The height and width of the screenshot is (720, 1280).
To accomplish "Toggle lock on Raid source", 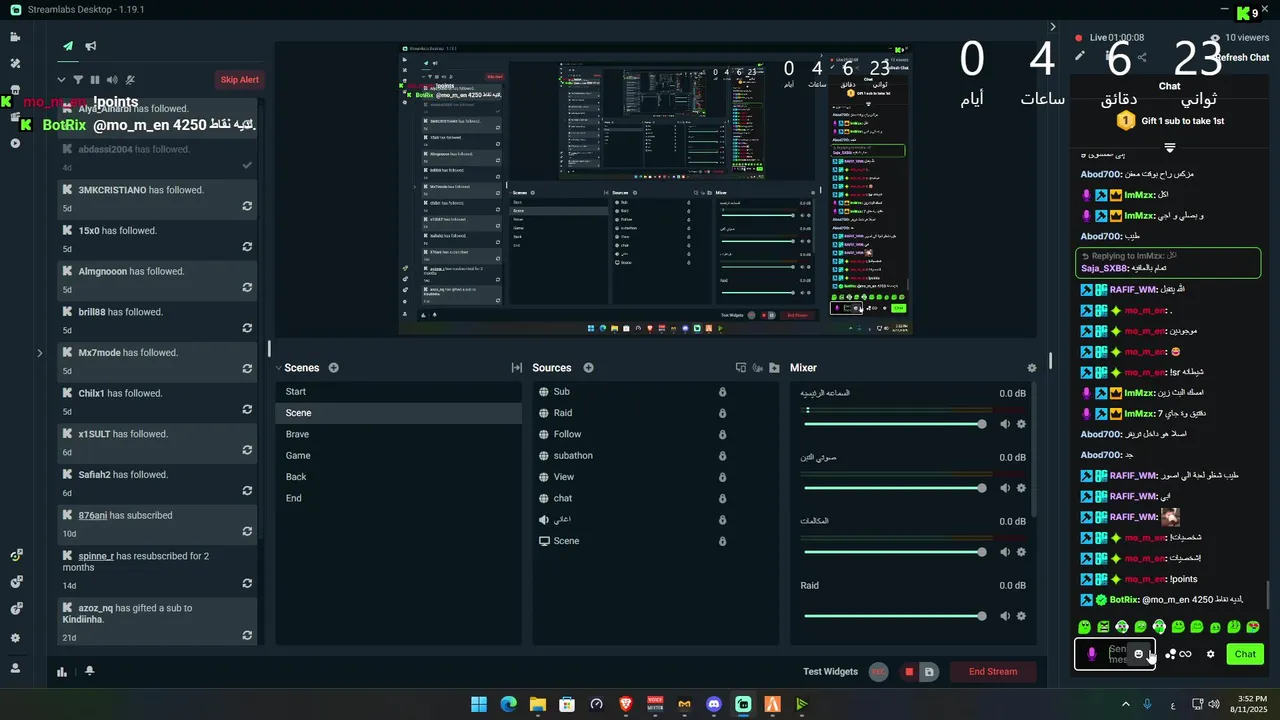I will click(x=722, y=413).
